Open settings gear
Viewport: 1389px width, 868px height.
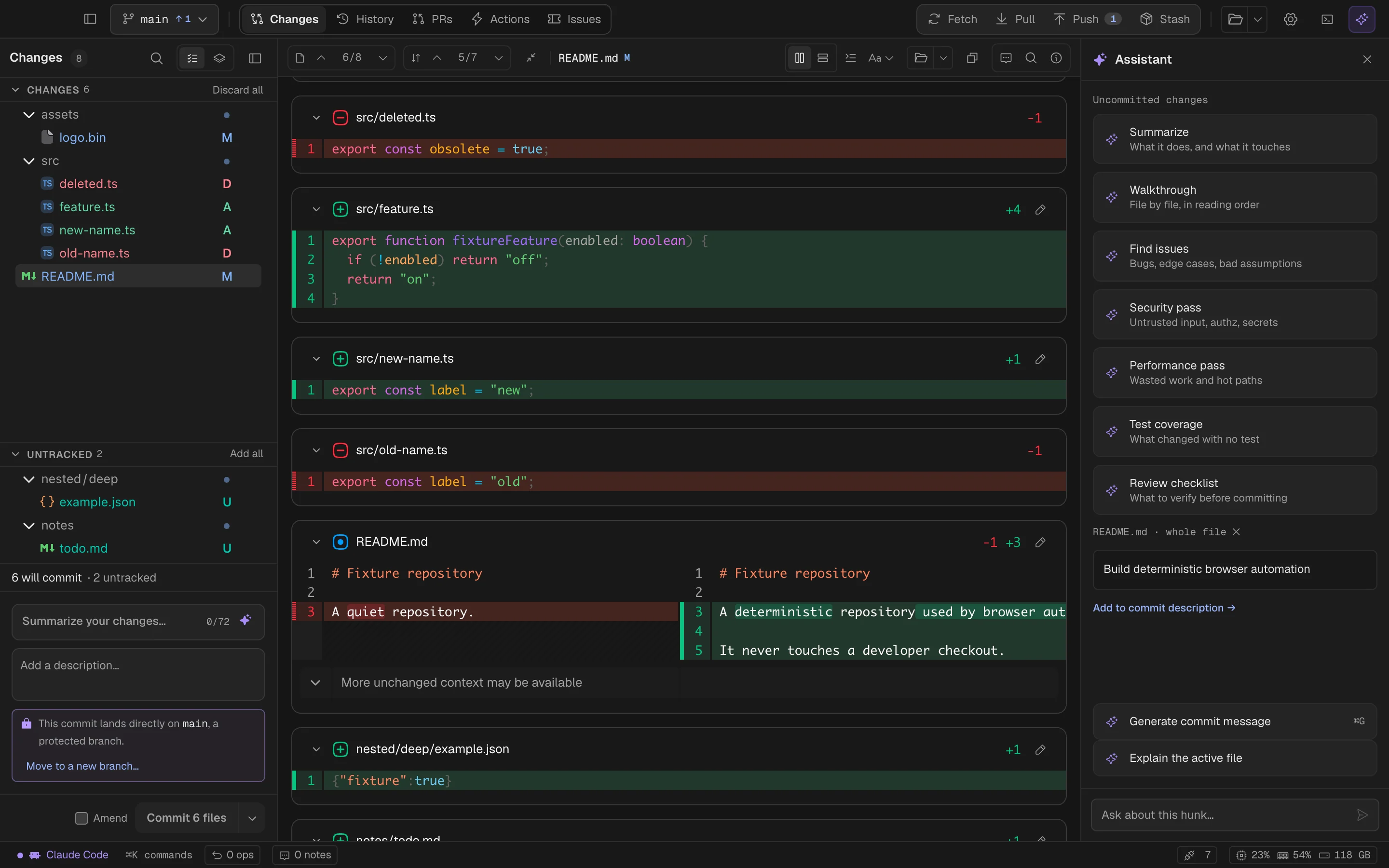coord(1290,19)
